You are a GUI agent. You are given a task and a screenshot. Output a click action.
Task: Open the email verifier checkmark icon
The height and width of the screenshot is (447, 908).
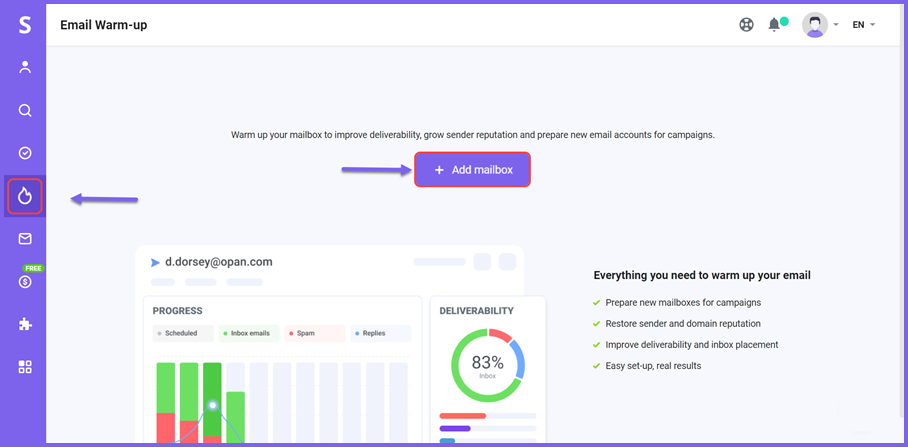(x=25, y=153)
